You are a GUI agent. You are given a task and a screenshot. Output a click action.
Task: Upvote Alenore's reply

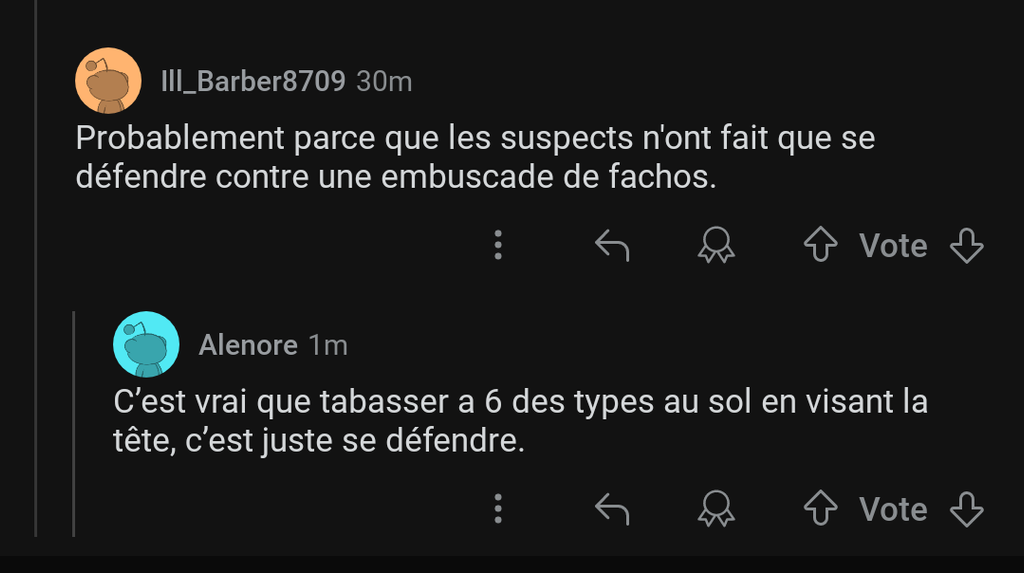820,508
